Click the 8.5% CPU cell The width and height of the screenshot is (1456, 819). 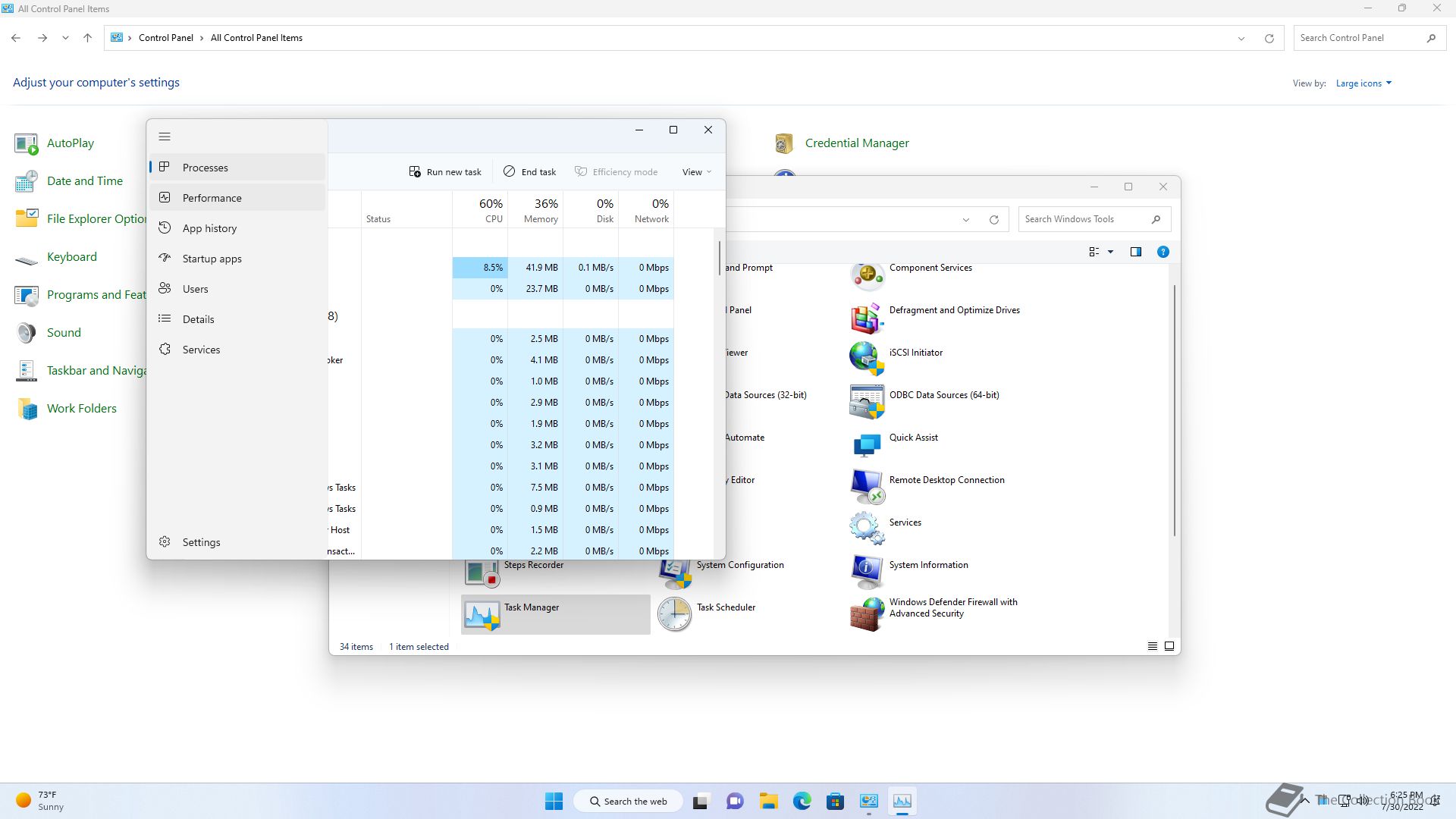[x=480, y=268]
